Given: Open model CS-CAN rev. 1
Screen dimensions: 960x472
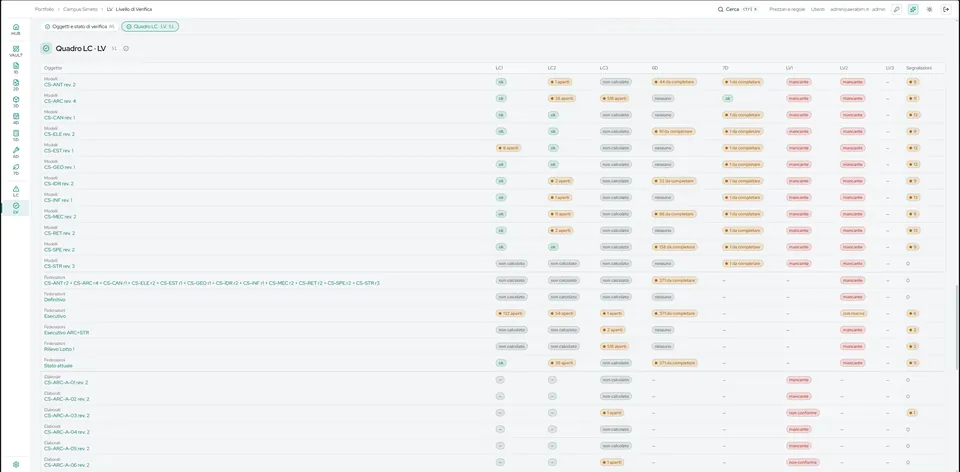Looking at the screenshot, I should [60, 118].
